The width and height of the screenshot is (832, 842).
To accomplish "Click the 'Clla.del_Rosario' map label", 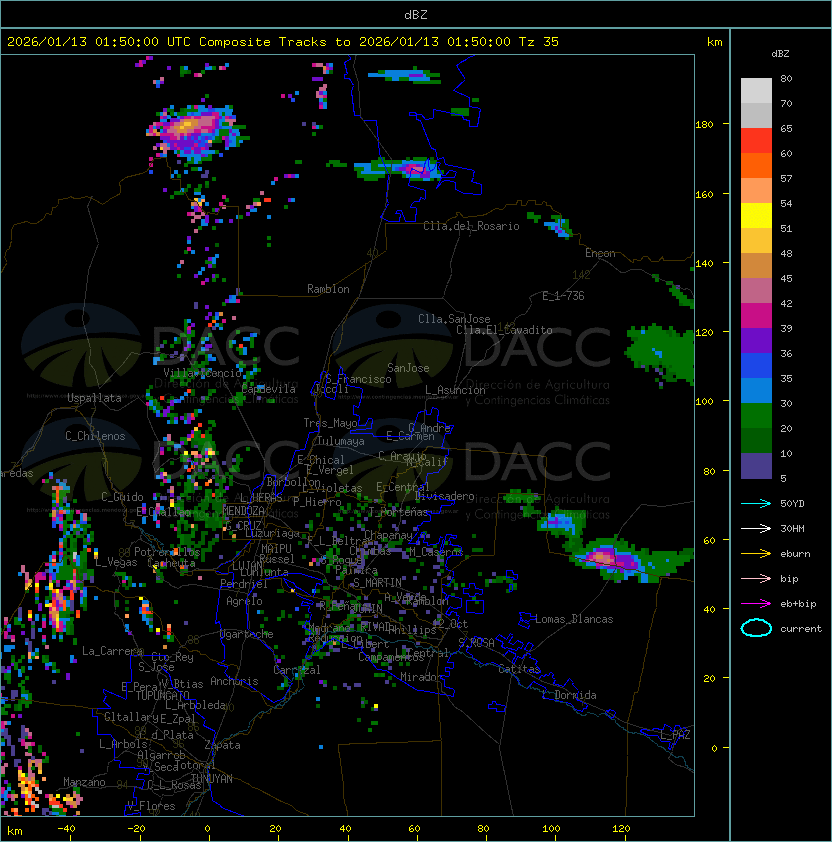I will pos(471,226).
